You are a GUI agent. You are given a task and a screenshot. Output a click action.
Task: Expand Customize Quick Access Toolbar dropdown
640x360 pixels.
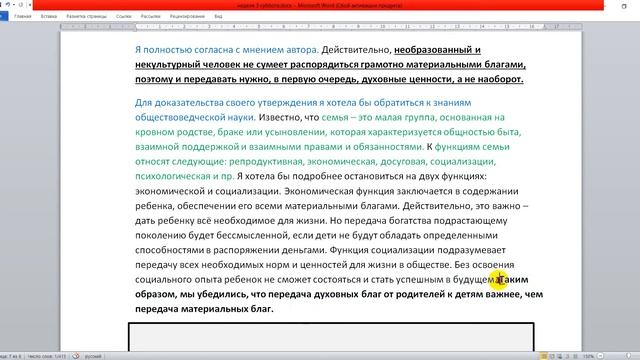[30, 5]
